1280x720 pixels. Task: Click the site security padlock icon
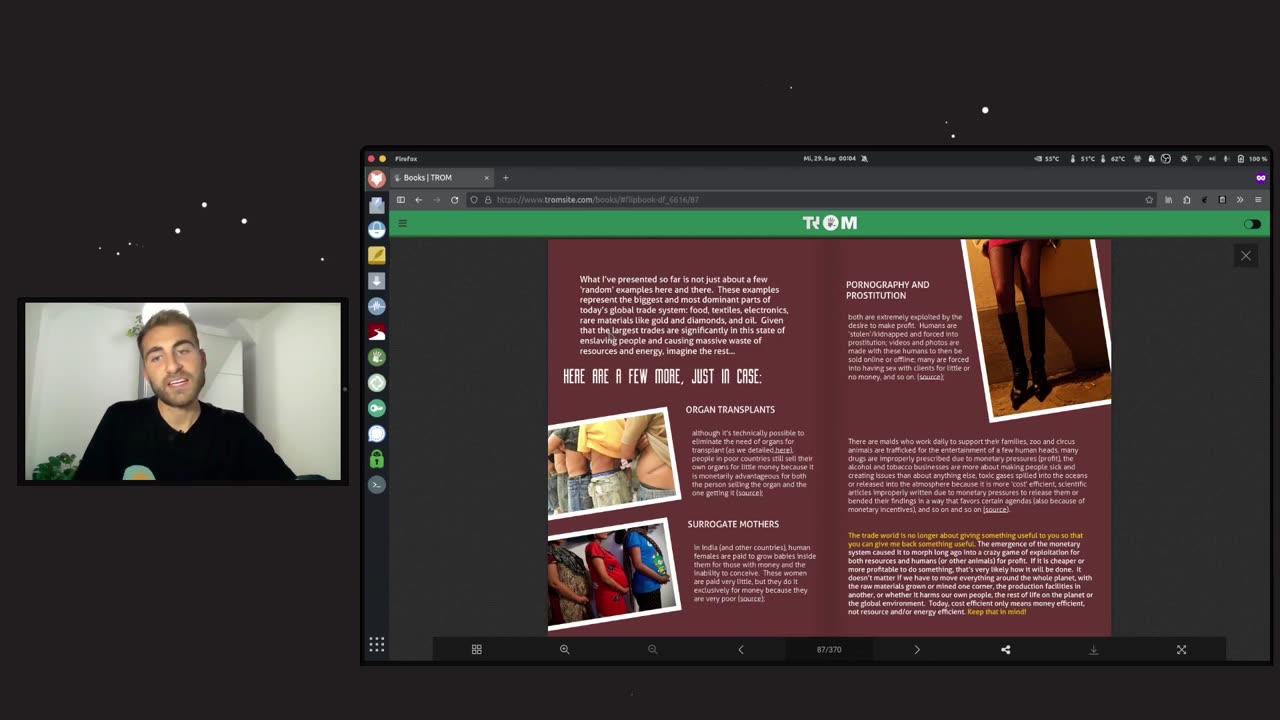[488, 200]
